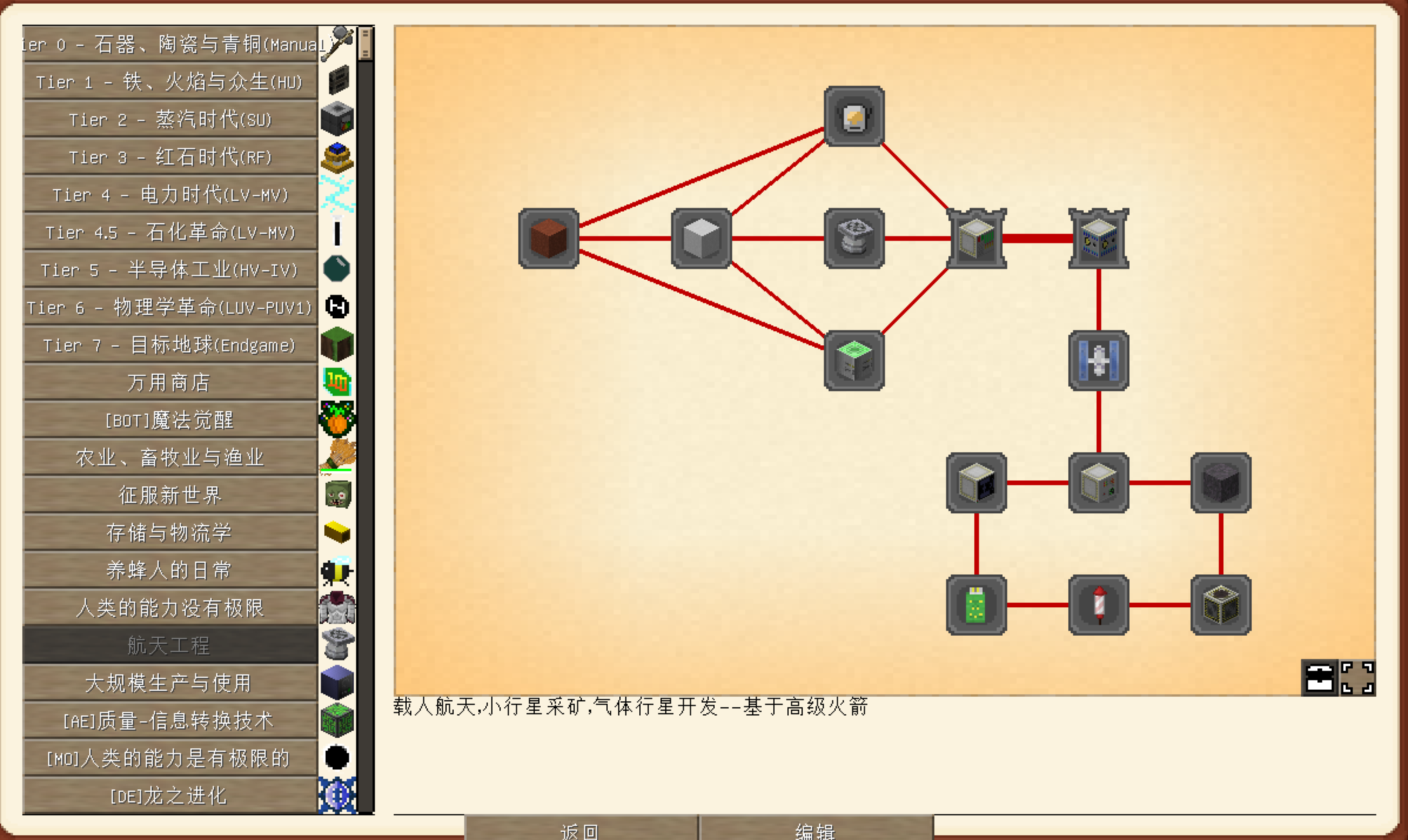Open chapter Tier 7 目标地球(Endgame)
Screen dimensions: 1408x840
[170, 344]
